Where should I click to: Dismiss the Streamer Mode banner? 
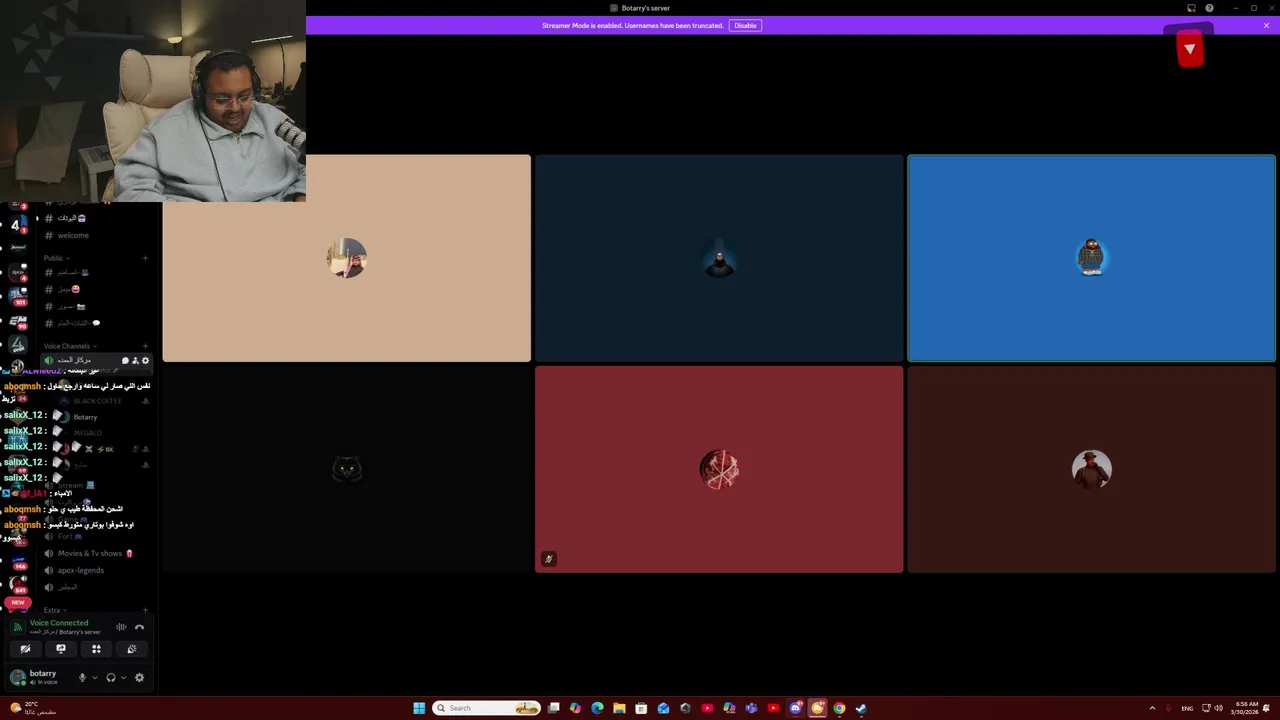[1266, 25]
